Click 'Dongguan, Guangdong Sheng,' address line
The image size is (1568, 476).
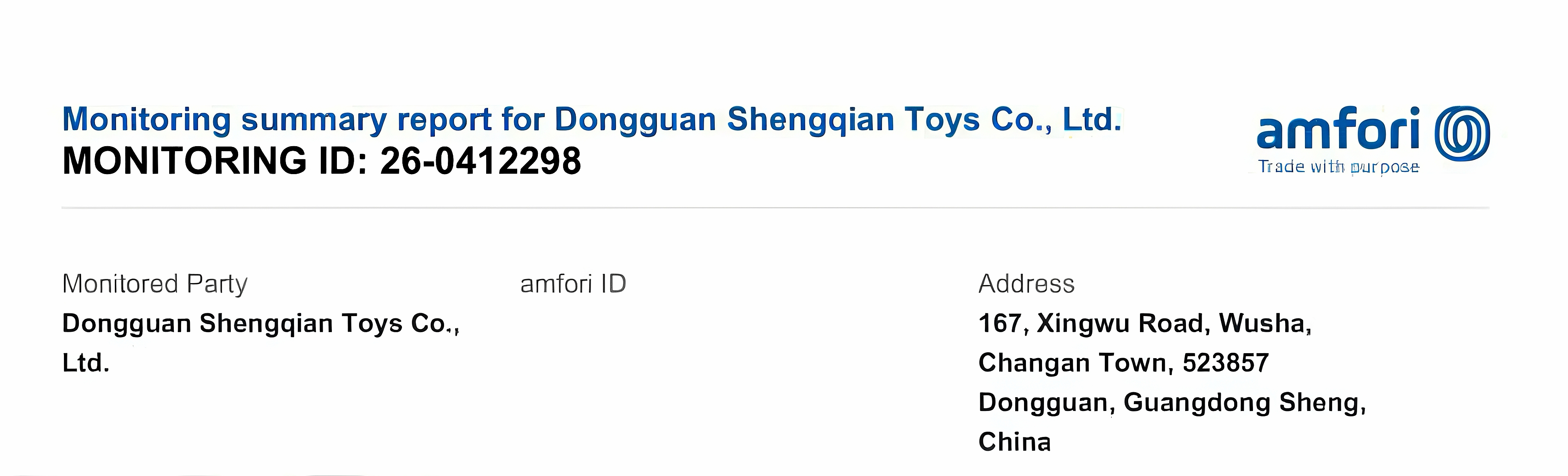(1172, 403)
